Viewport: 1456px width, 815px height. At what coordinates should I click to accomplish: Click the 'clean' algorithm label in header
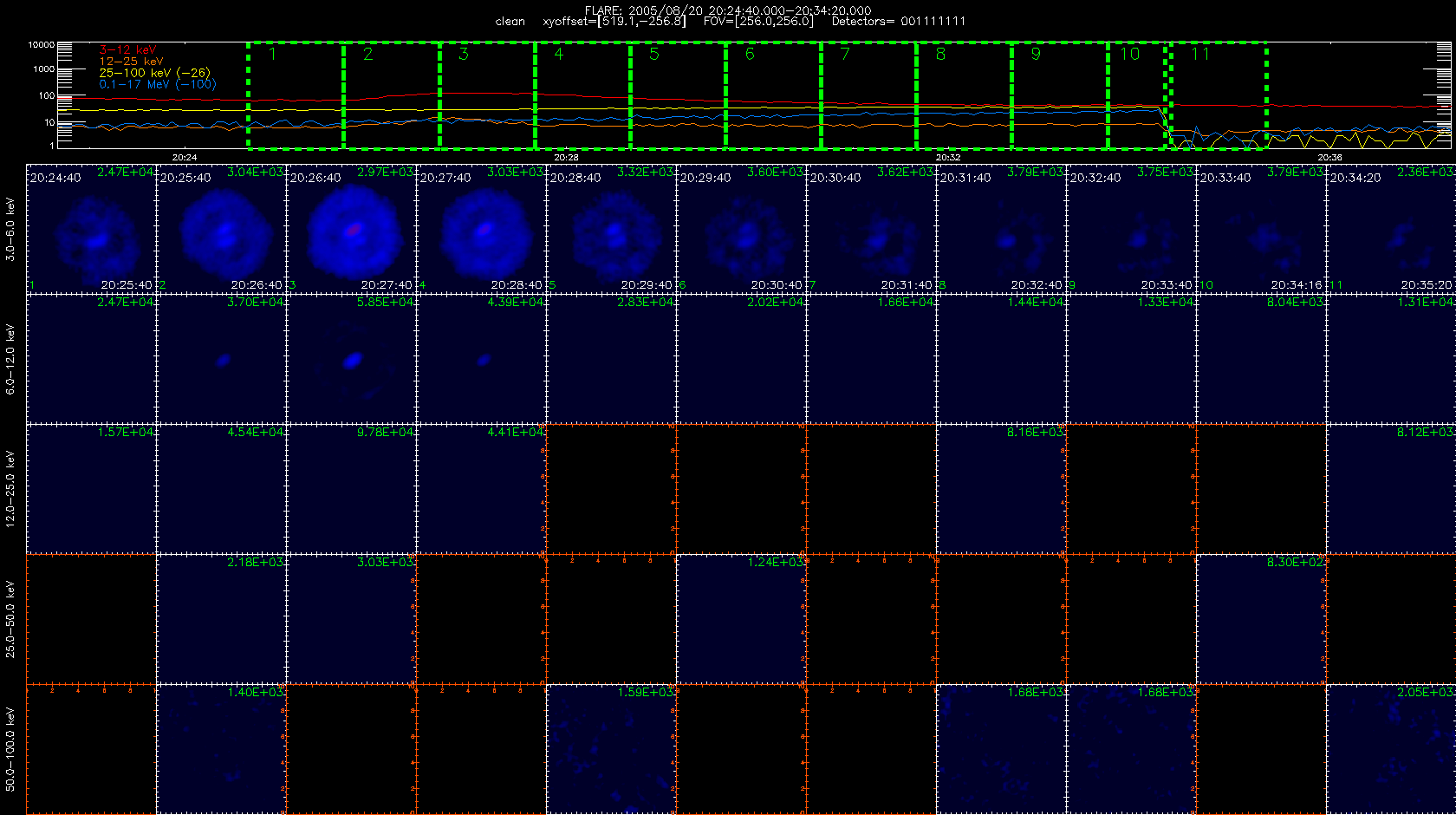(x=510, y=21)
